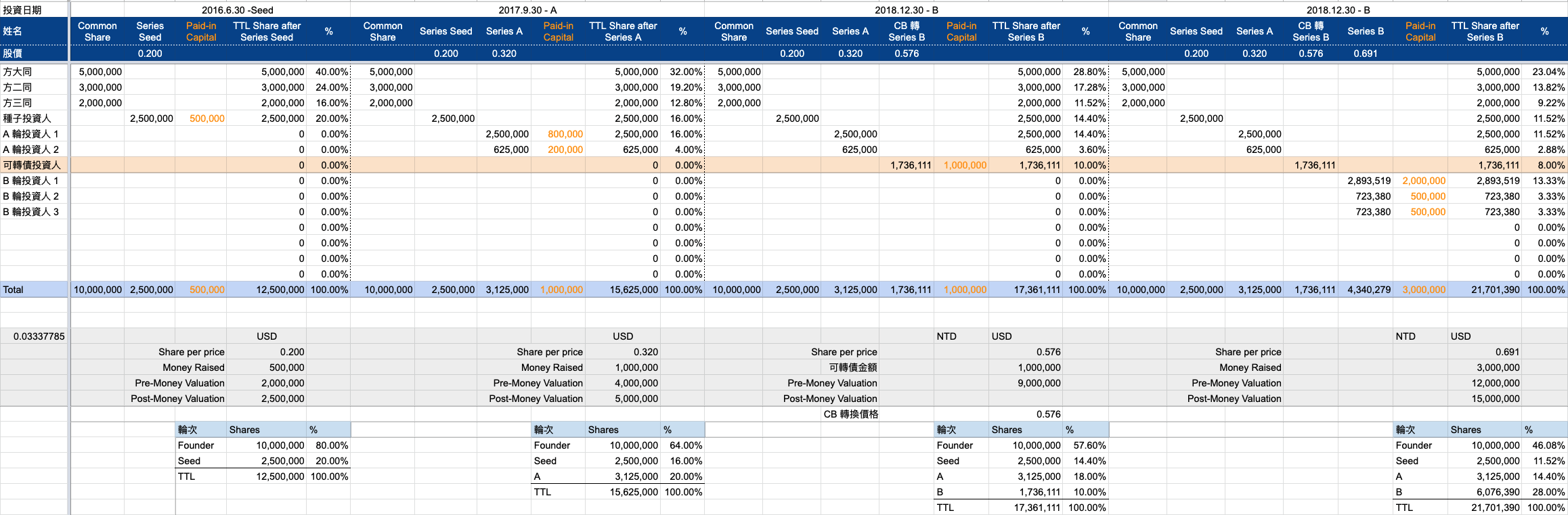
Task: Select the 28.80% percentage cell
Action: (x=1085, y=72)
